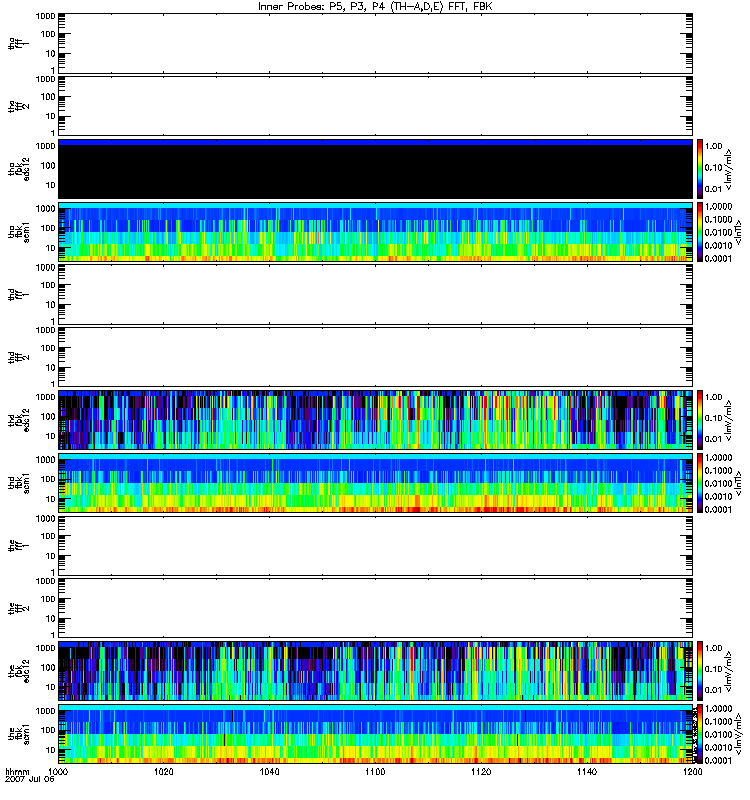Click the the fbk edc12 color bar

tap(700, 671)
